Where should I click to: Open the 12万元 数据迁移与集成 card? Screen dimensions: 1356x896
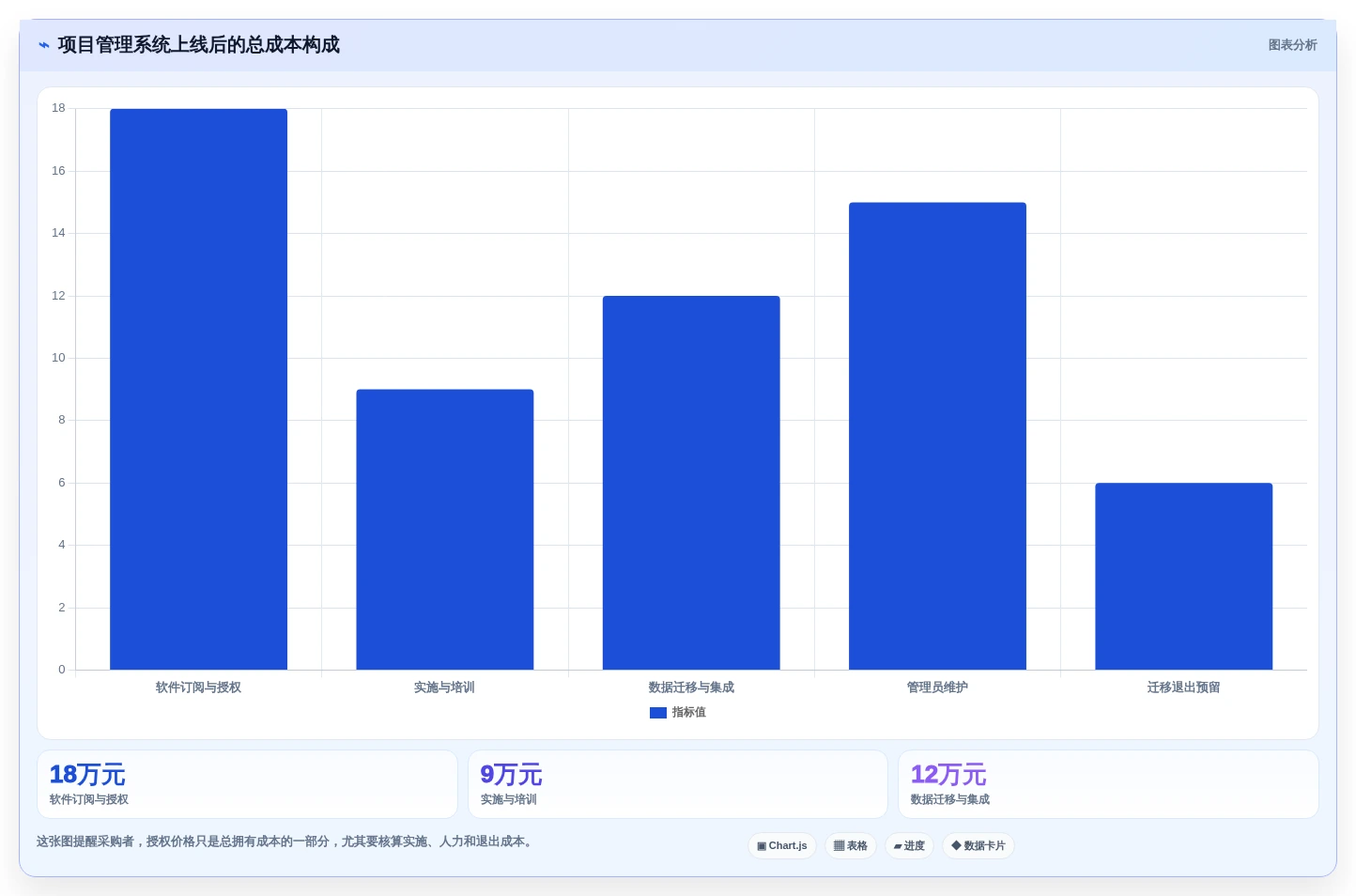pos(1108,784)
